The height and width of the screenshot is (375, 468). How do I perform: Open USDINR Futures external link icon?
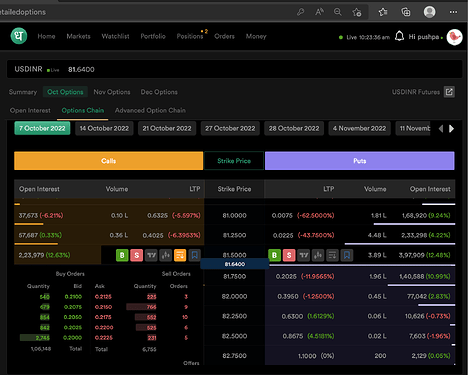tap(449, 92)
